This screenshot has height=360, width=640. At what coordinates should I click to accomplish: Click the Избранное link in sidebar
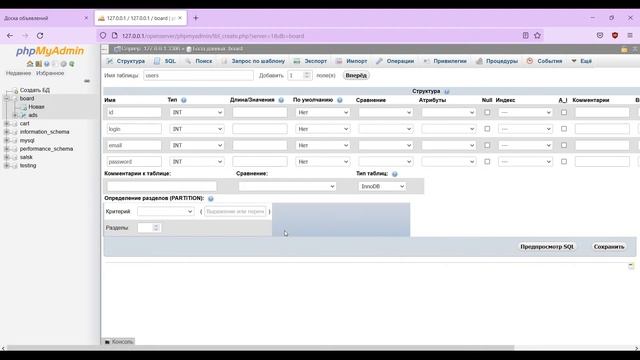[50, 73]
